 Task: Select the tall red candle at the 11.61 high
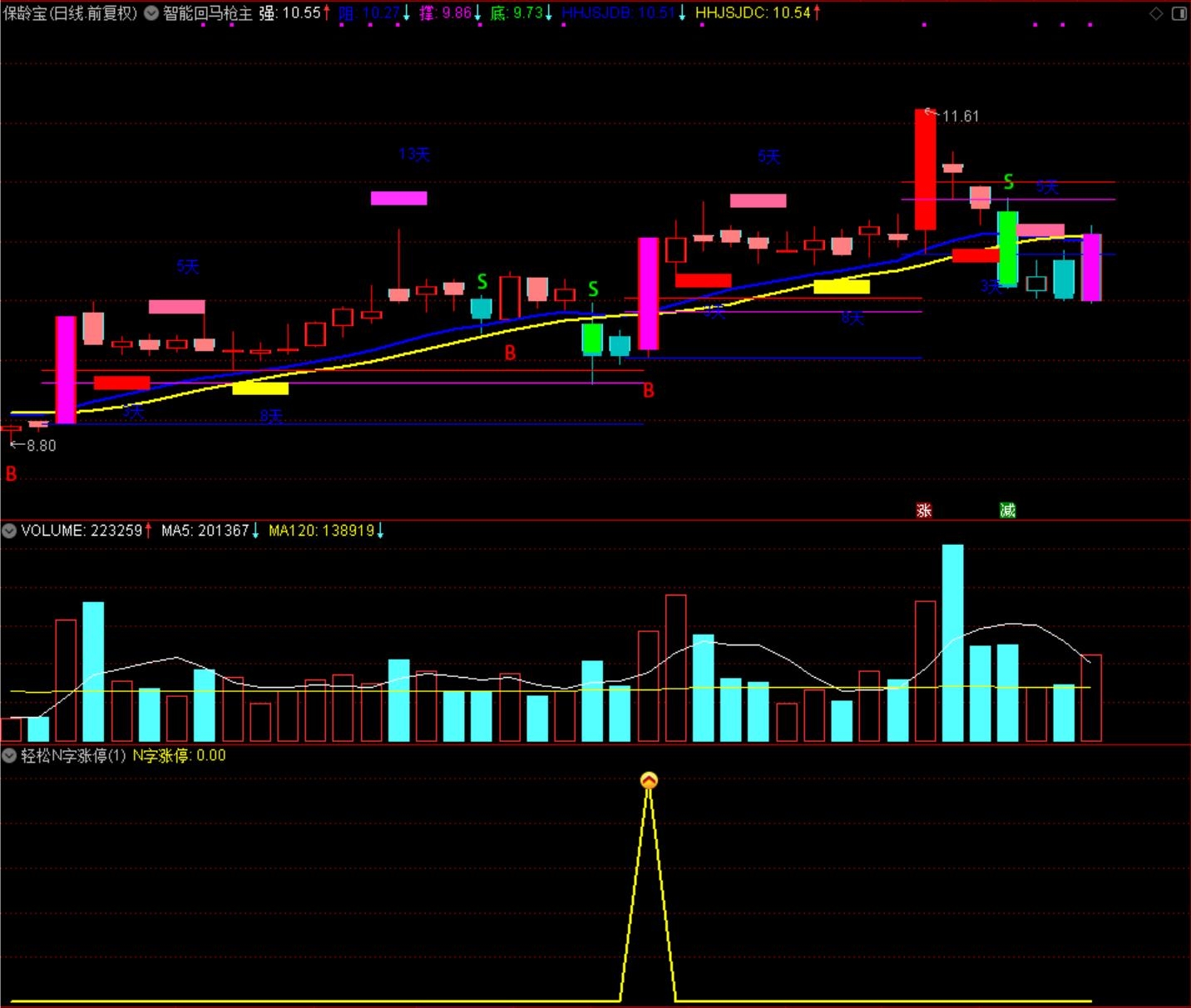click(x=925, y=170)
